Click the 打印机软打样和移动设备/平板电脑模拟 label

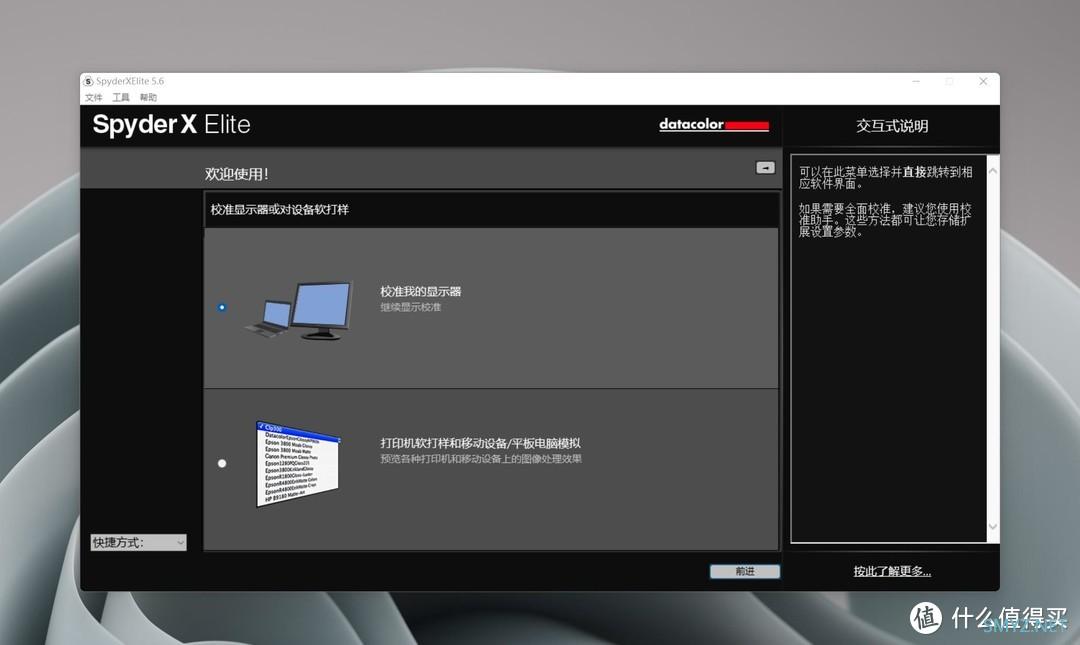pos(480,443)
